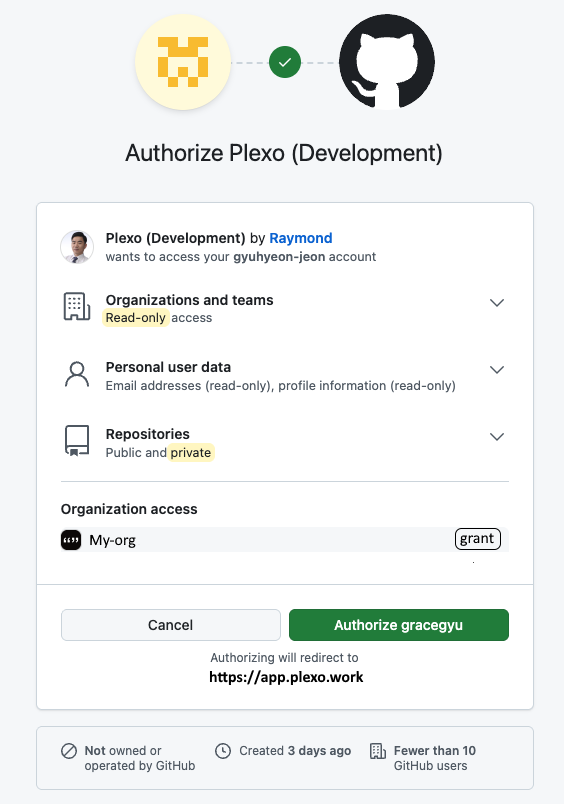
Task: Click the 'Personal user data' heading
Action: [168, 367]
